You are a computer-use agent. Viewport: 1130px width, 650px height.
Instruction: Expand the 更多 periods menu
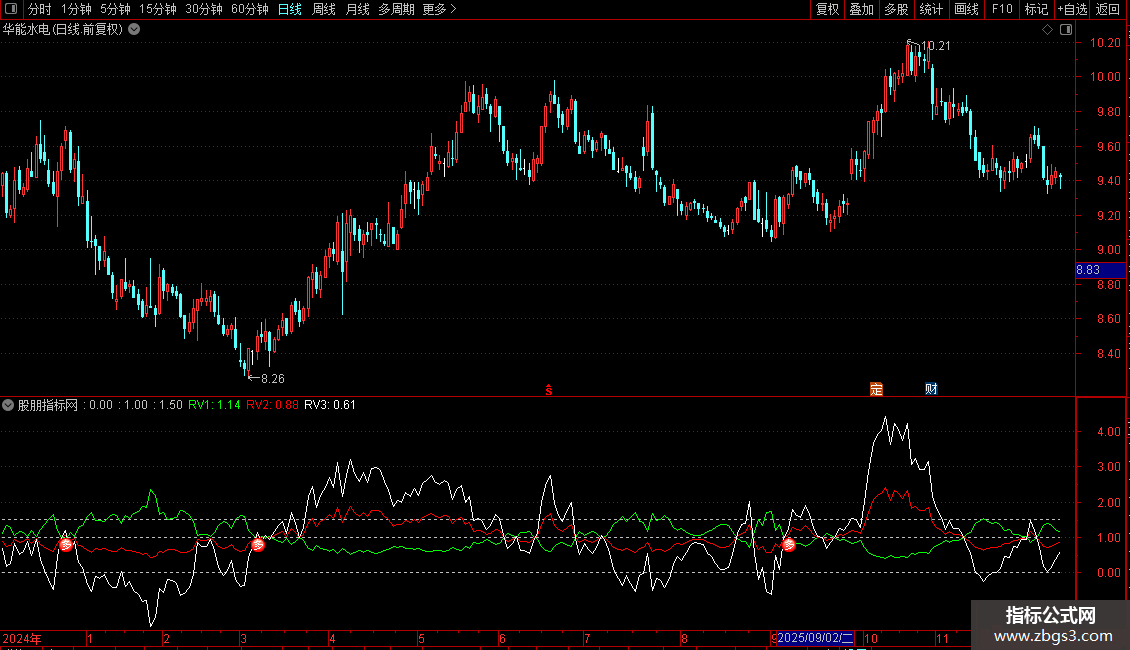click(439, 9)
